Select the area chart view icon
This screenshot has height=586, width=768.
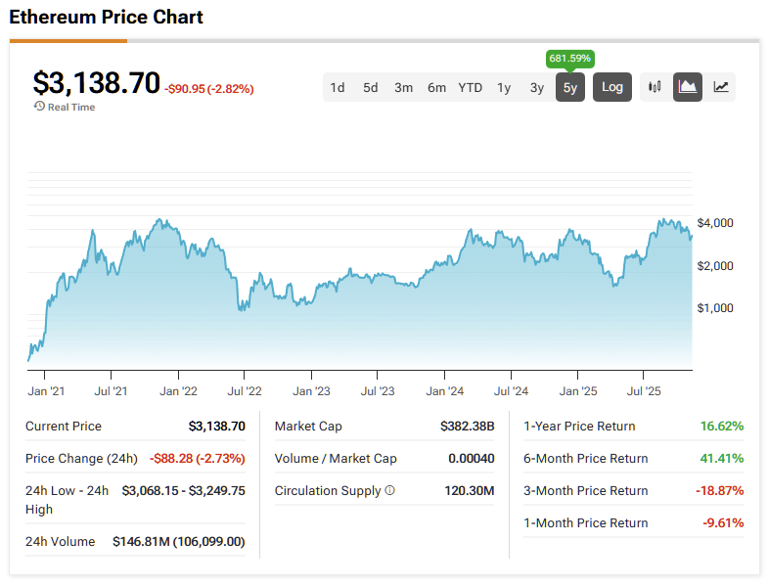[688, 87]
